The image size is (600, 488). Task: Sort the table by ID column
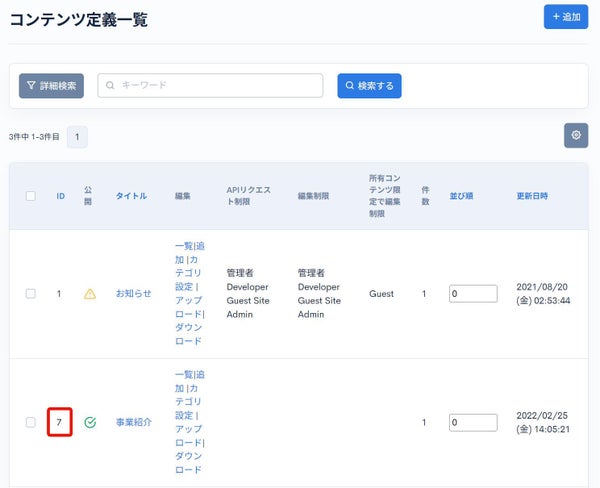[60, 196]
